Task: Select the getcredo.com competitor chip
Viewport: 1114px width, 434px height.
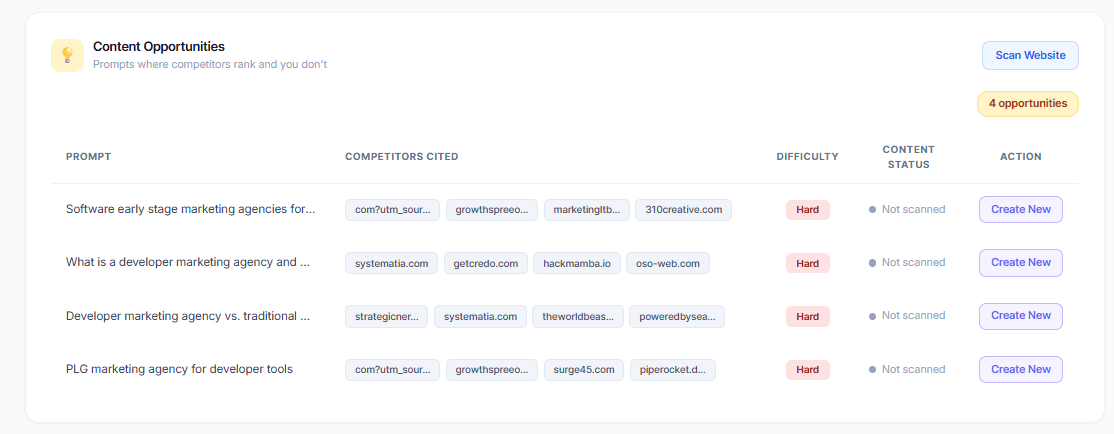Action: coord(486,264)
